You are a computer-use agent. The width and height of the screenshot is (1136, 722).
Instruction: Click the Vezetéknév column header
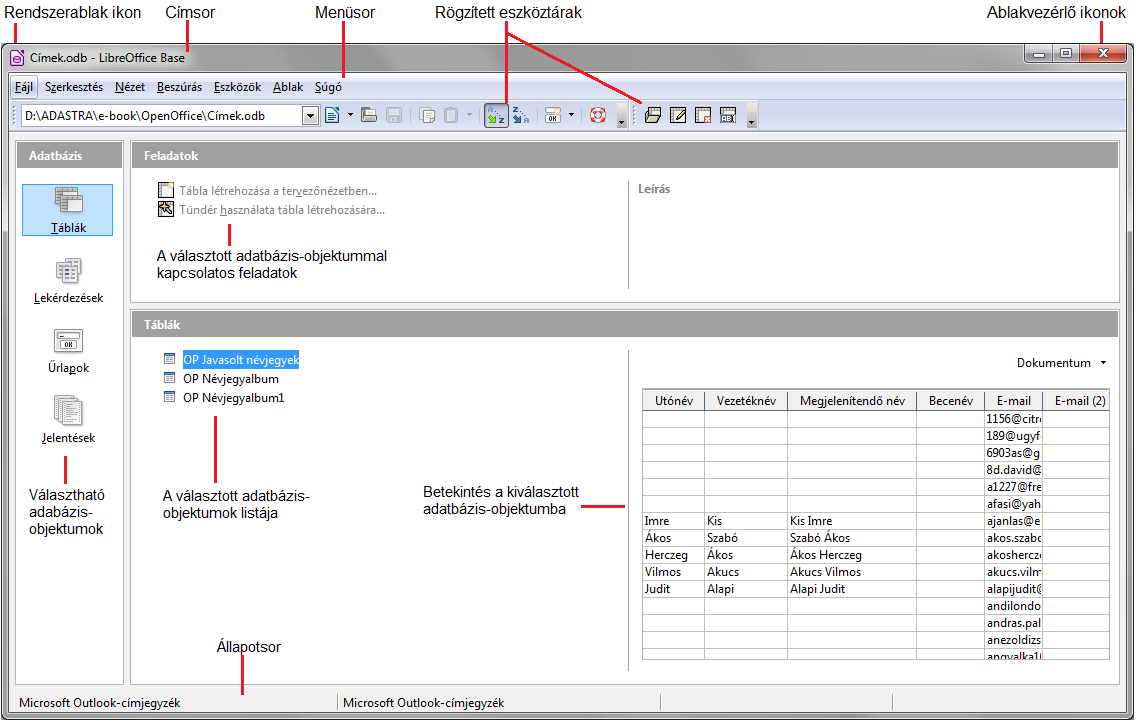(x=746, y=401)
